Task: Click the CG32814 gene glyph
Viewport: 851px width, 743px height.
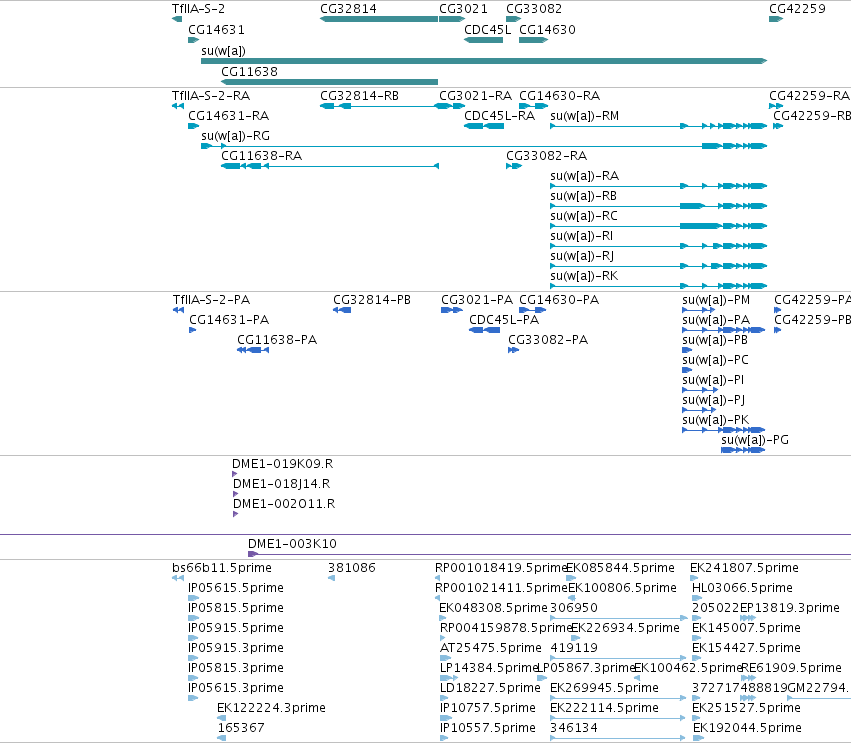Action: (379, 19)
